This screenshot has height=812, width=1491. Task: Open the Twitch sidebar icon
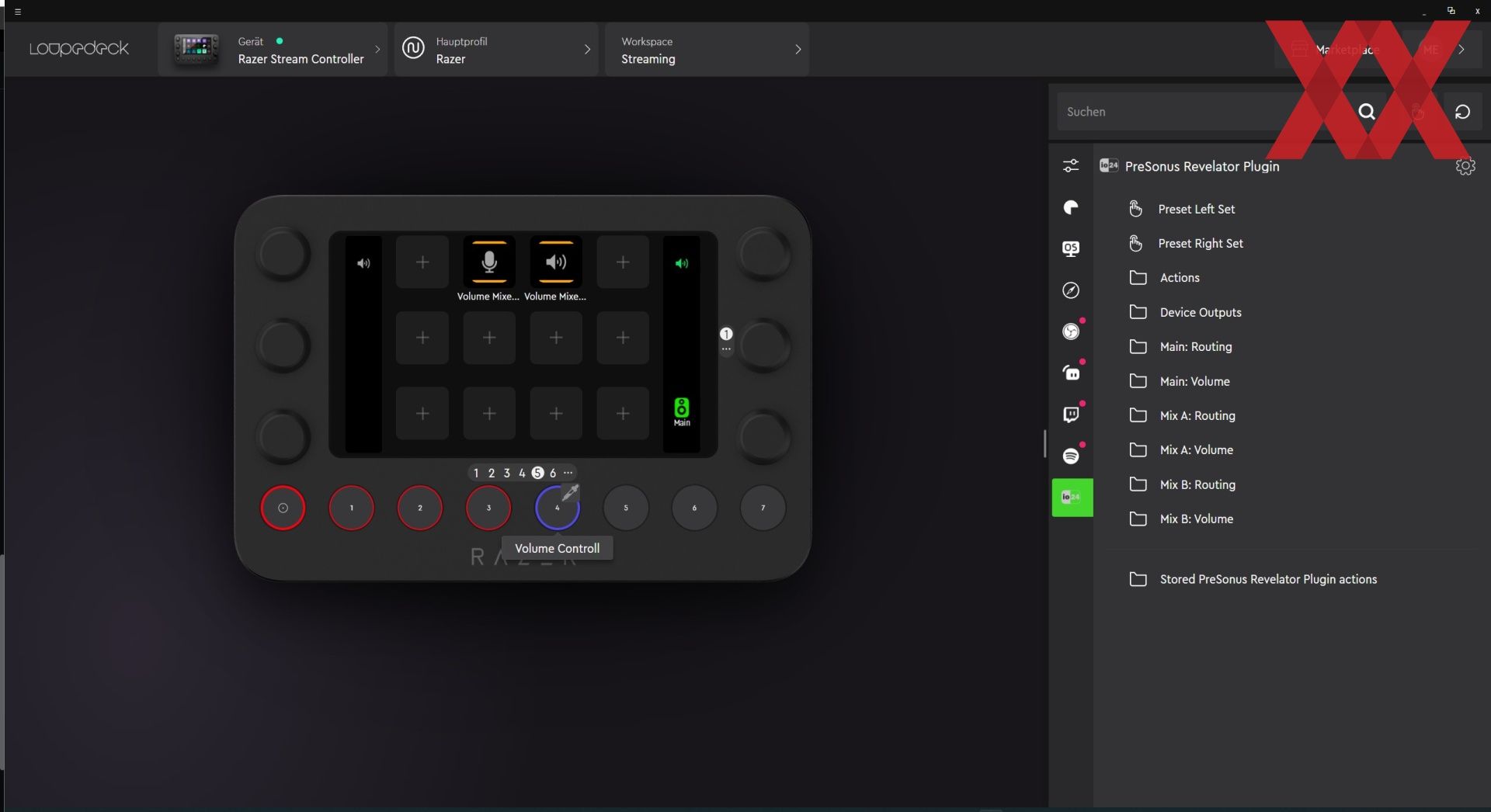coord(1071,415)
